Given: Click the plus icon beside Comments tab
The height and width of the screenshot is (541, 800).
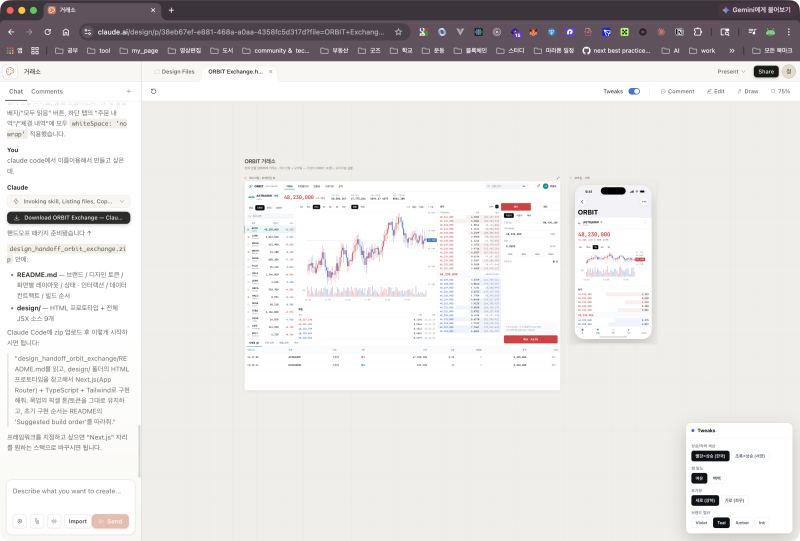Looking at the screenshot, I should tap(129, 91).
